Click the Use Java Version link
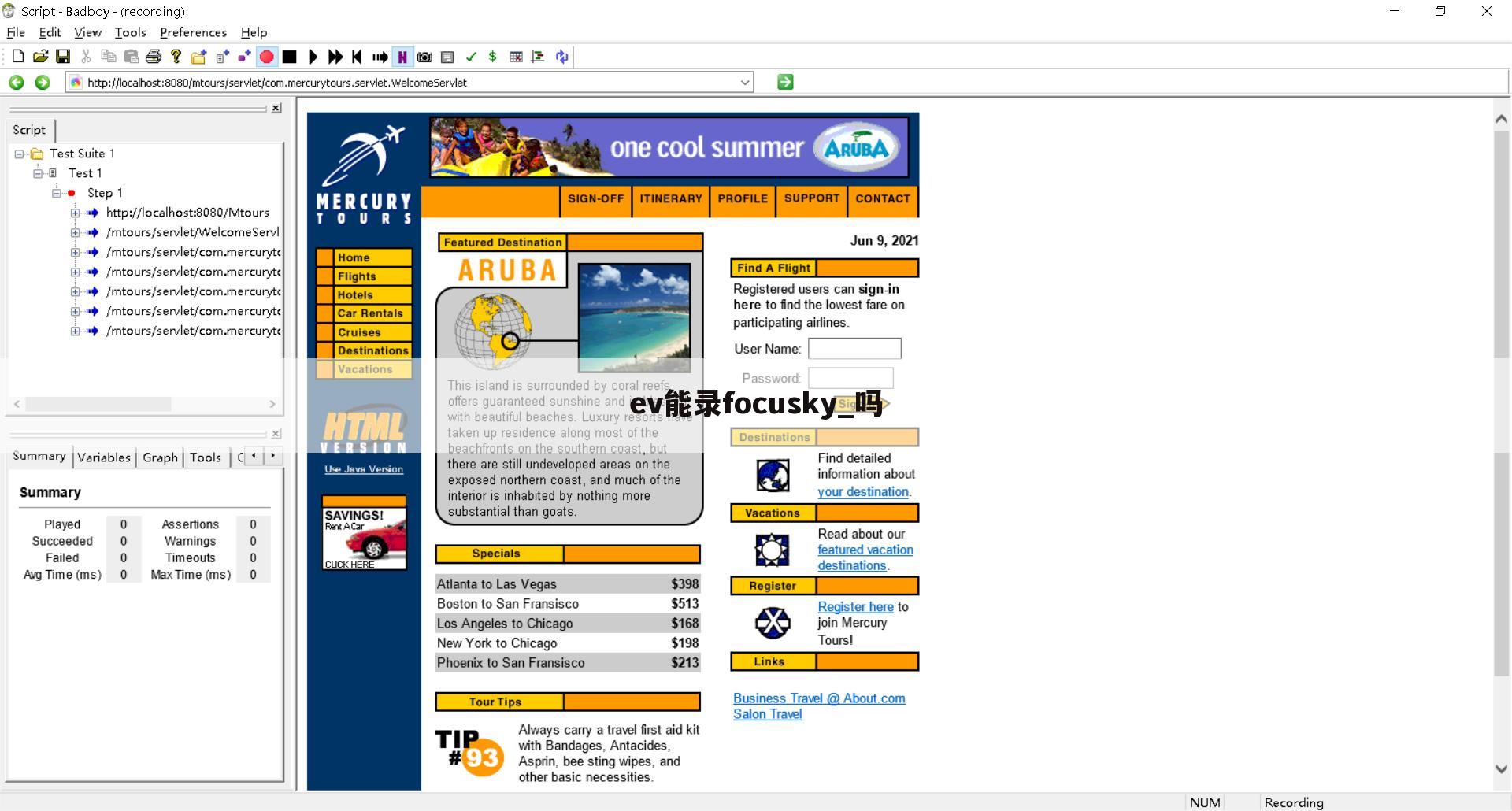 (364, 469)
